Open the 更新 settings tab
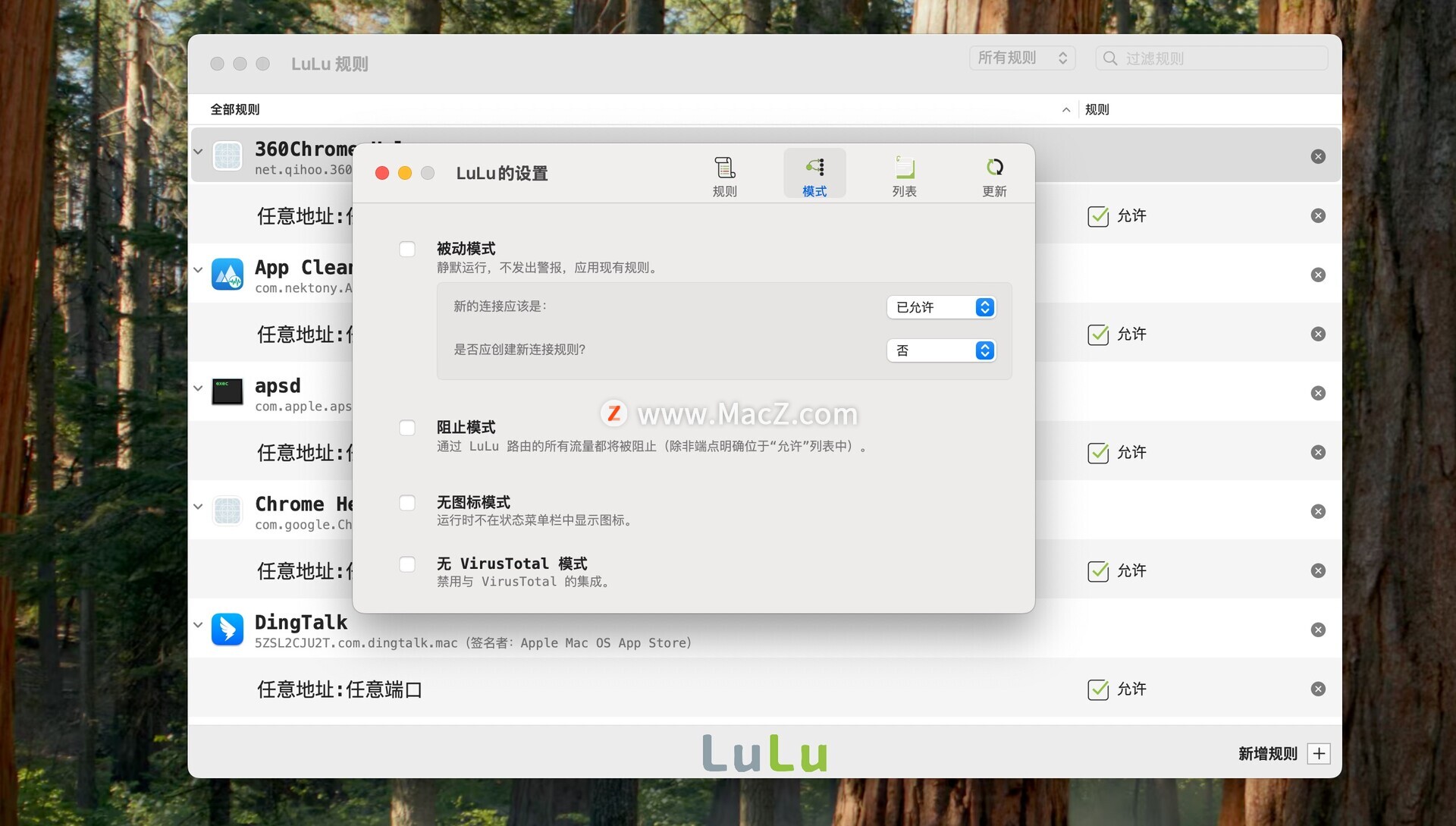 pyautogui.click(x=994, y=175)
